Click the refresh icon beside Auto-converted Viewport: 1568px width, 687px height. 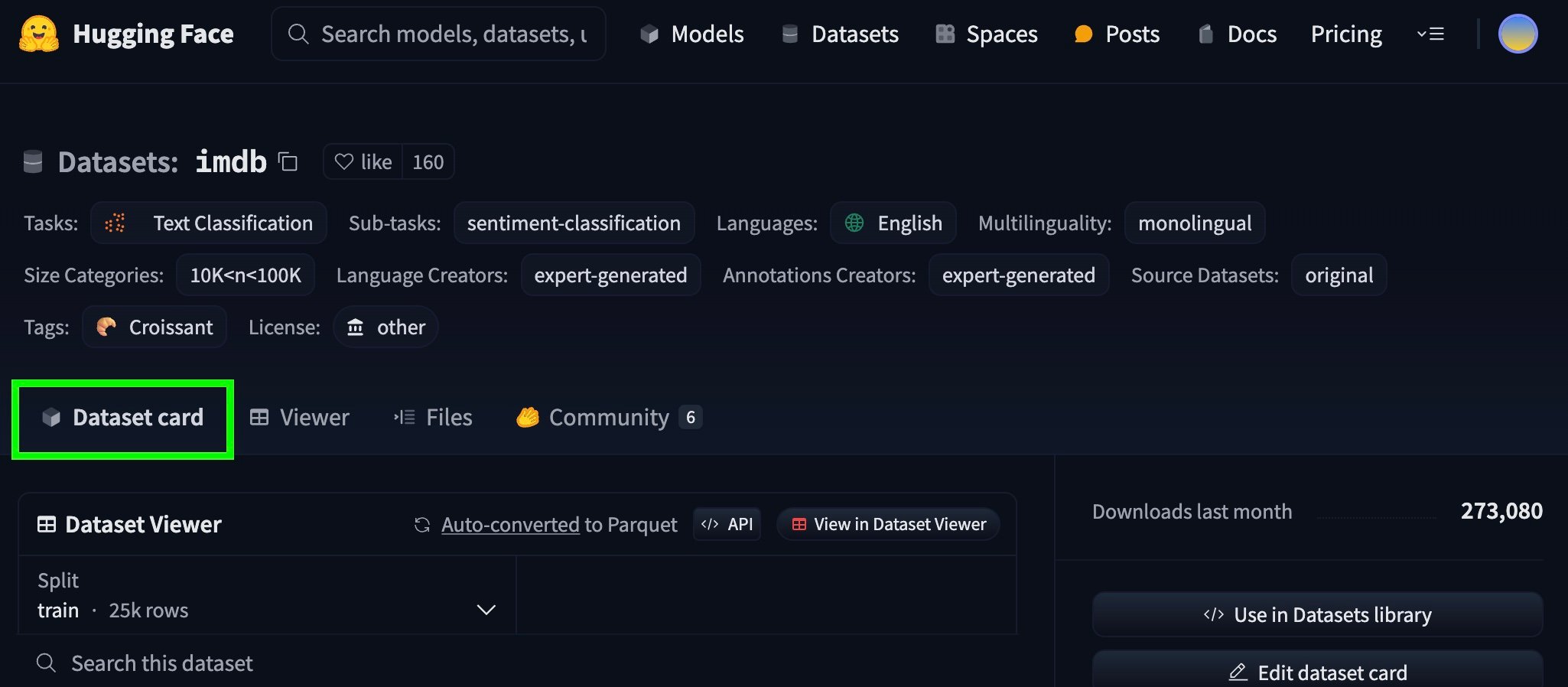422,525
